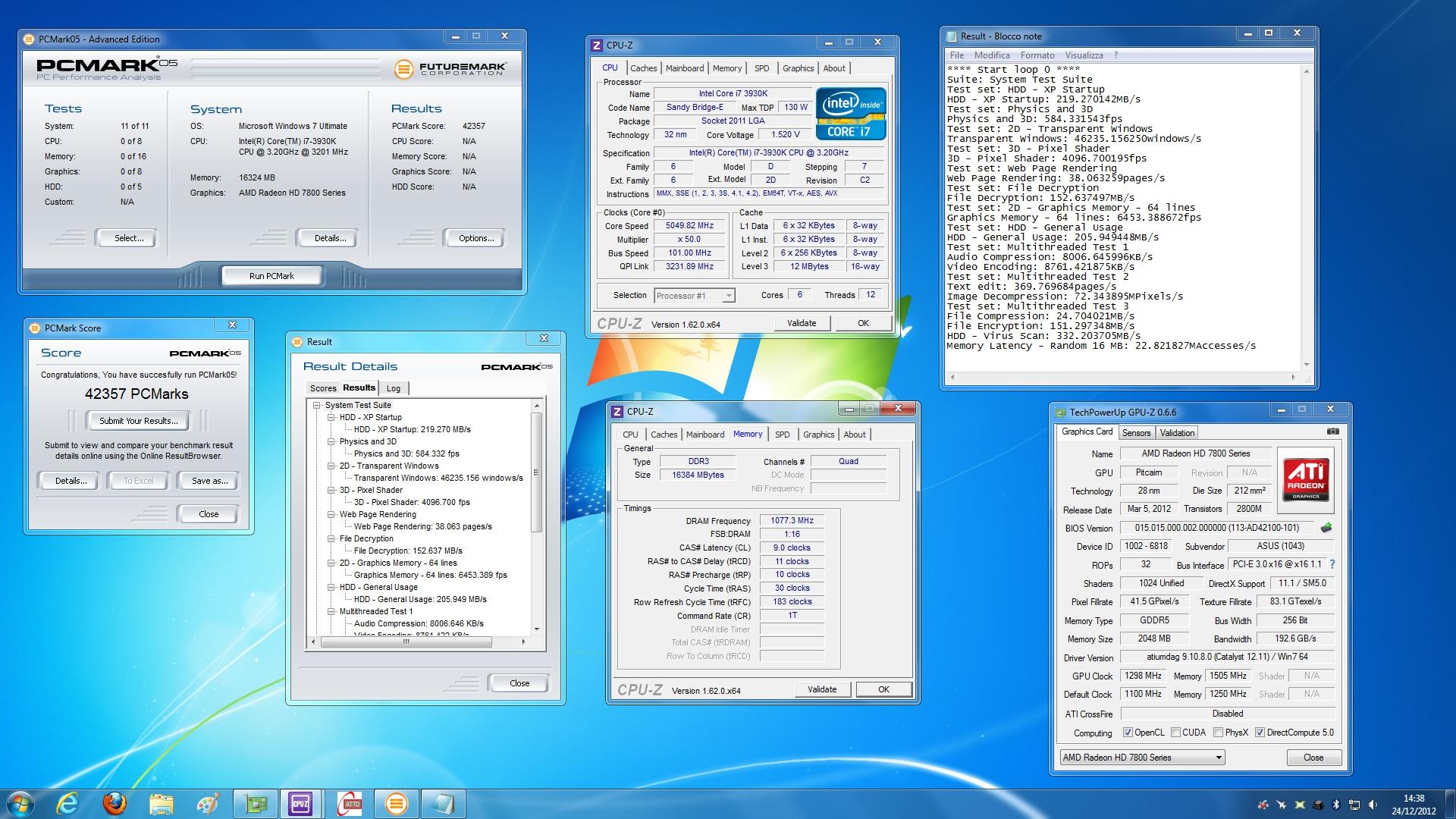Click Submit Your Results button
This screenshot has width=1456, height=819.
point(139,421)
